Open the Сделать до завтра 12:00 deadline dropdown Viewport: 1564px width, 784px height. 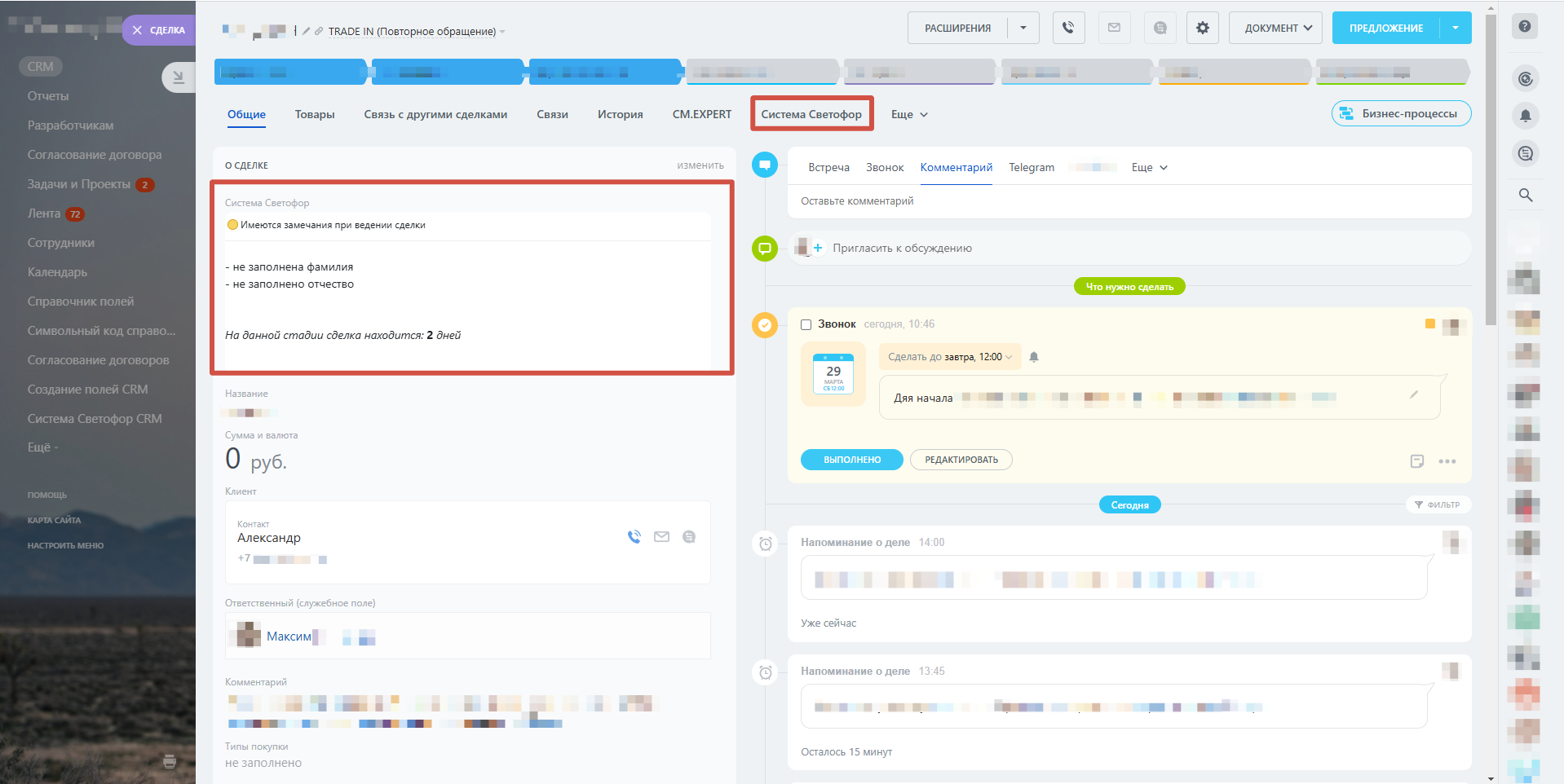click(950, 357)
